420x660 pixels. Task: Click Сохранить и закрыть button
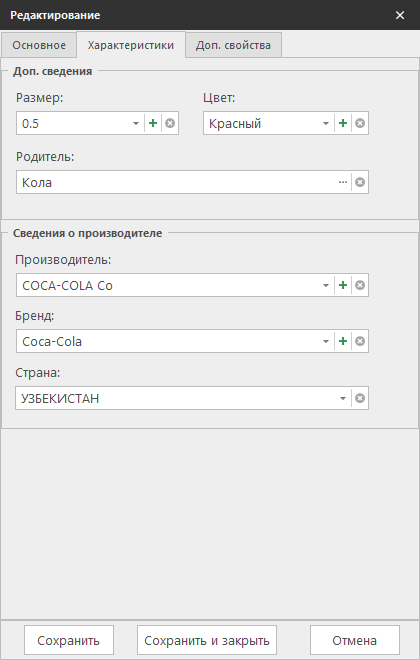[x=207, y=640]
